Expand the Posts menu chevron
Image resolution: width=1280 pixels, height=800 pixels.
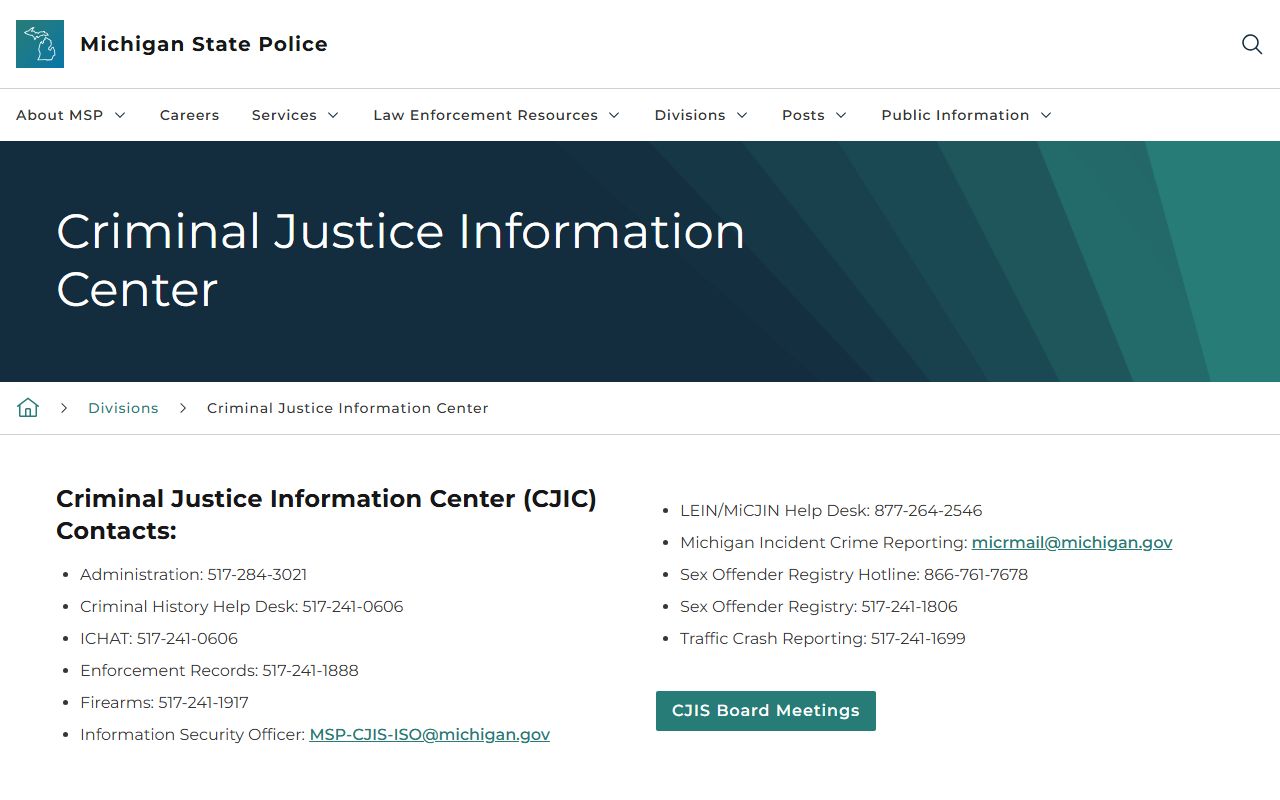(x=841, y=115)
